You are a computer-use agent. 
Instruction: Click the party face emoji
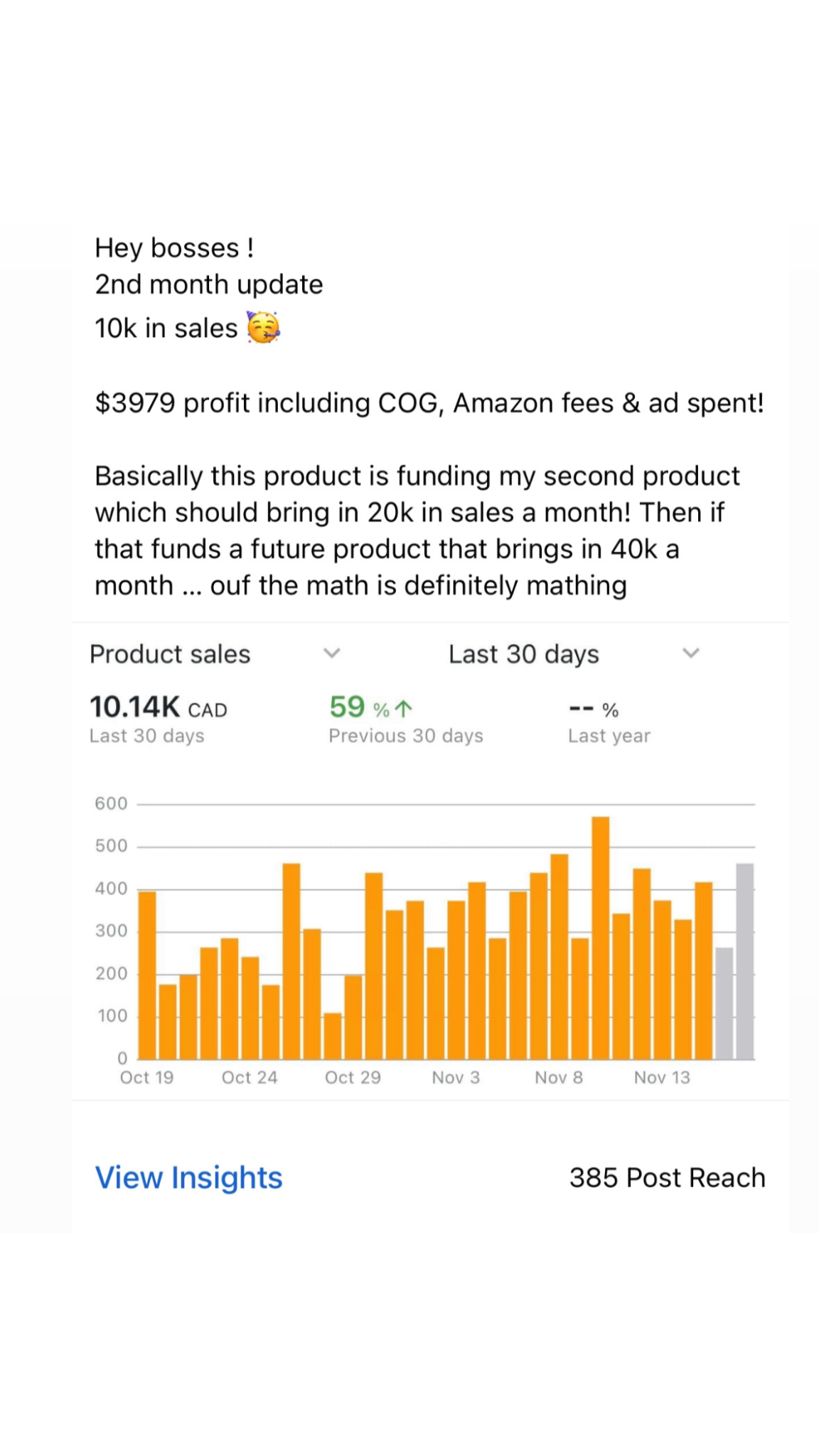coord(263,328)
